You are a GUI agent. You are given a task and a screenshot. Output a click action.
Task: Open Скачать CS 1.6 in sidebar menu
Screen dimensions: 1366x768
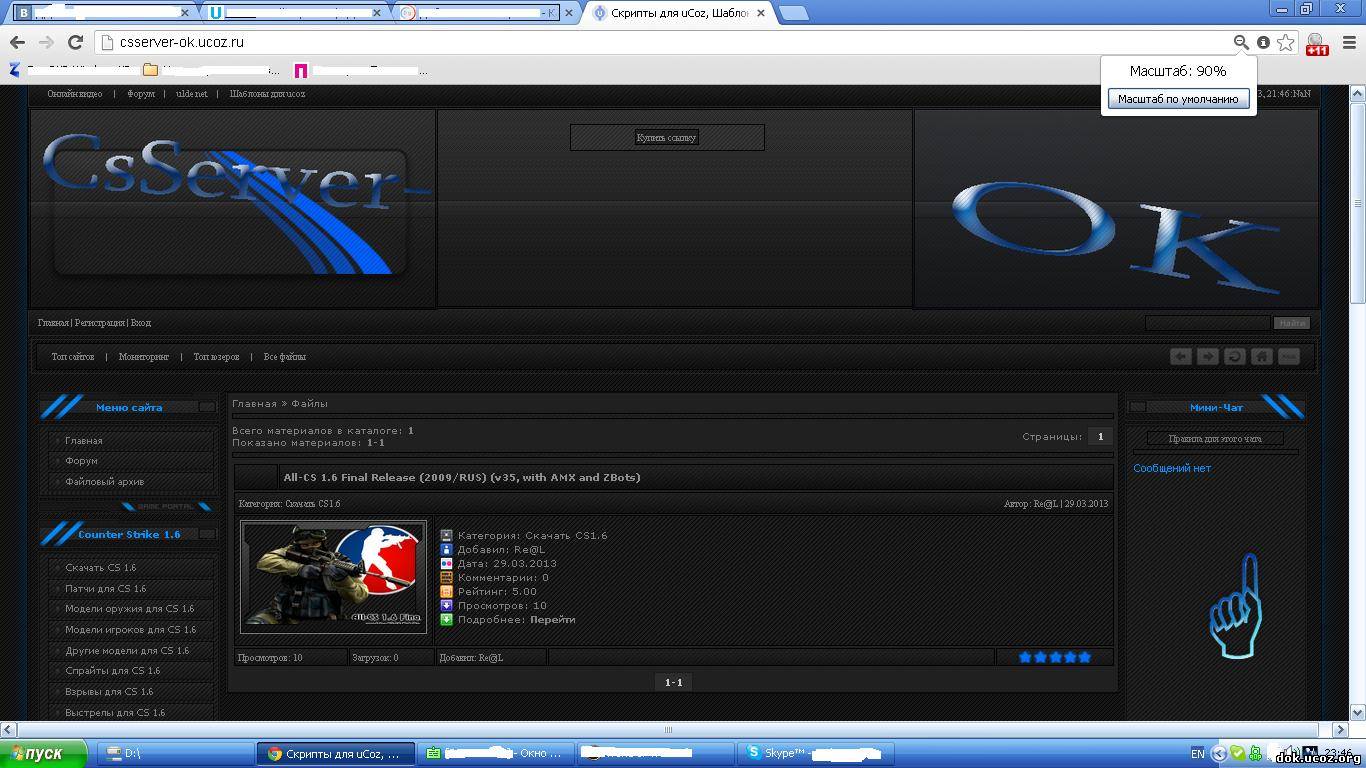pyautogui.click(x=100, y=568)
